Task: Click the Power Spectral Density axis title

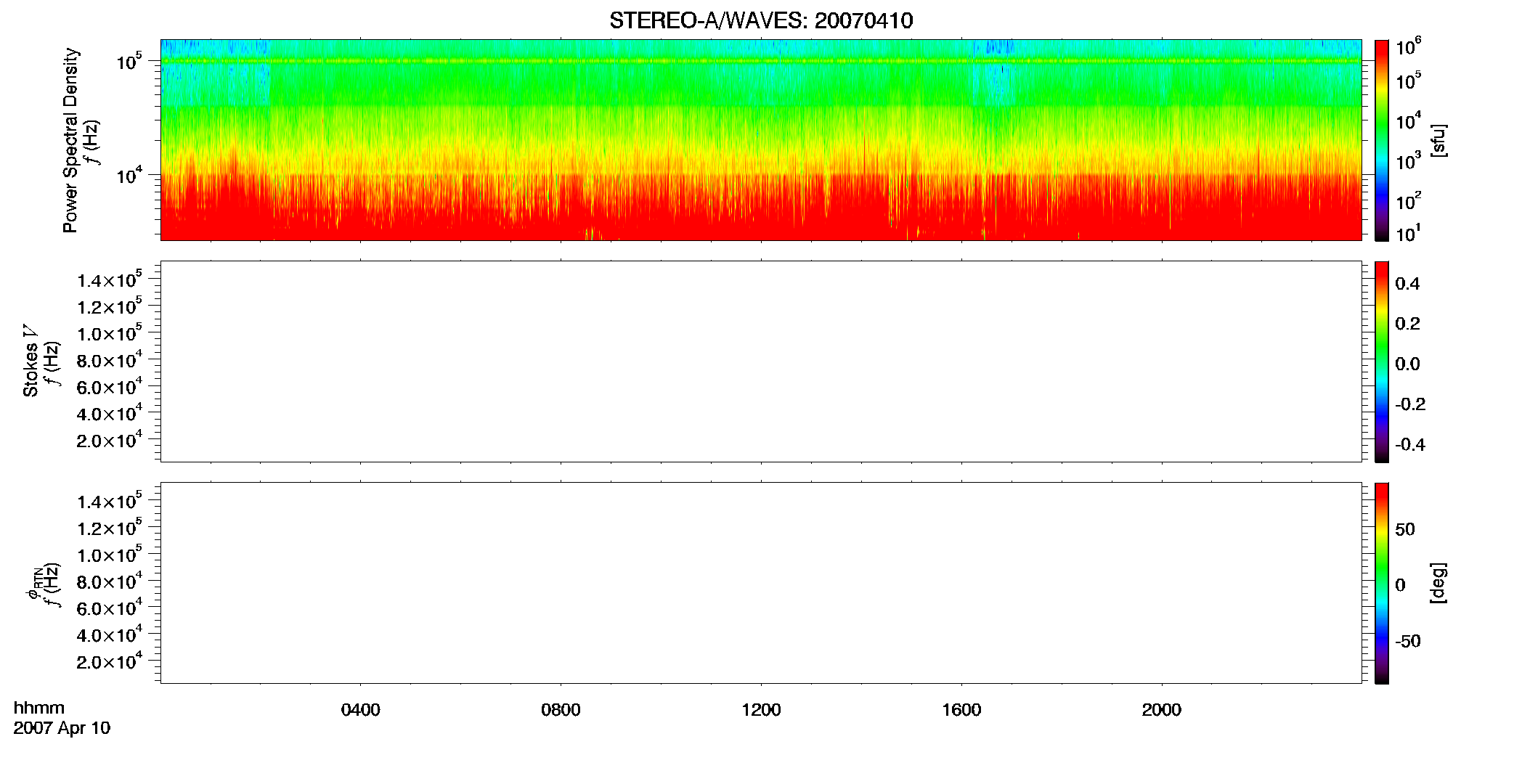Action: [70, 140]
